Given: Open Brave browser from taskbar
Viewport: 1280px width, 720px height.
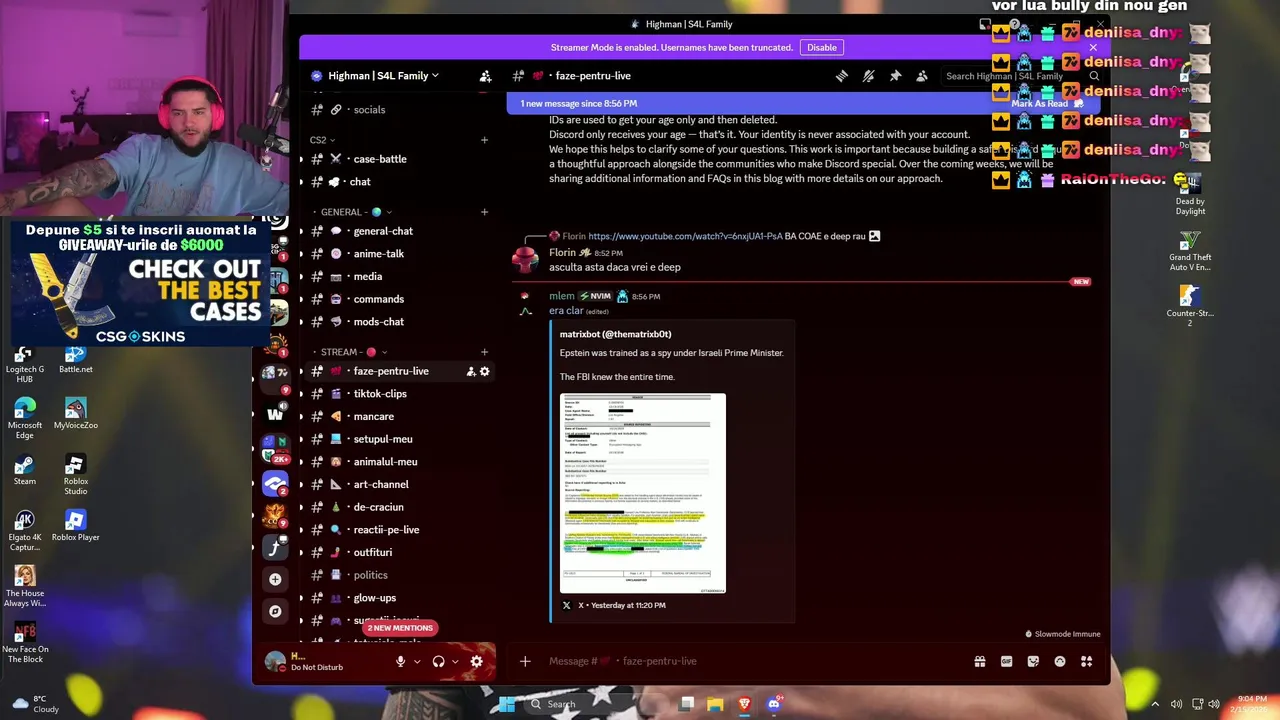Looking at the screenshot, I should (744, 704).
